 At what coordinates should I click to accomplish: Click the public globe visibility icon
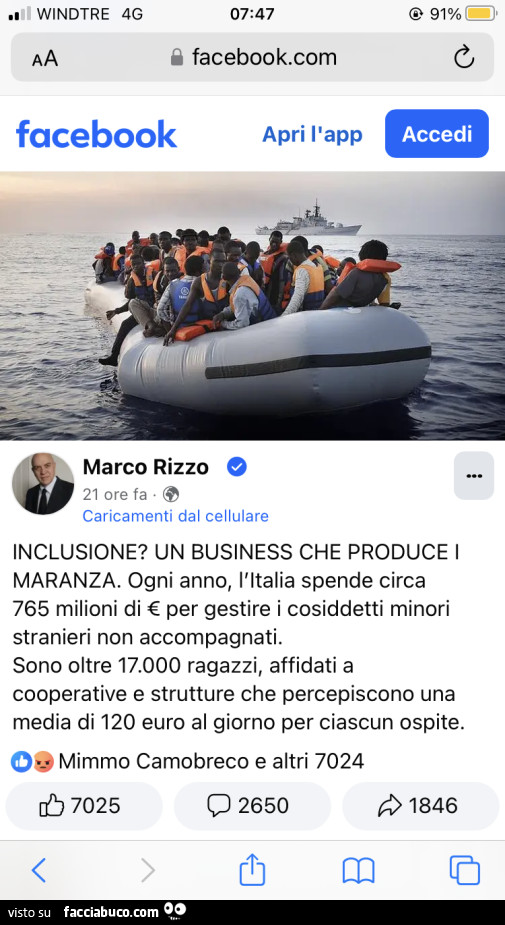(x=170, y=494)
